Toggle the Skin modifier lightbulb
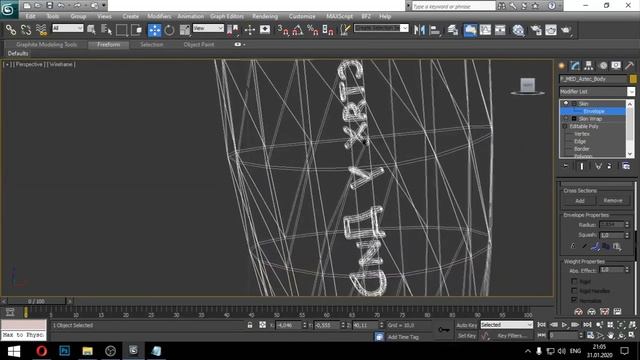The image size is (640, 360). (566, 103)
